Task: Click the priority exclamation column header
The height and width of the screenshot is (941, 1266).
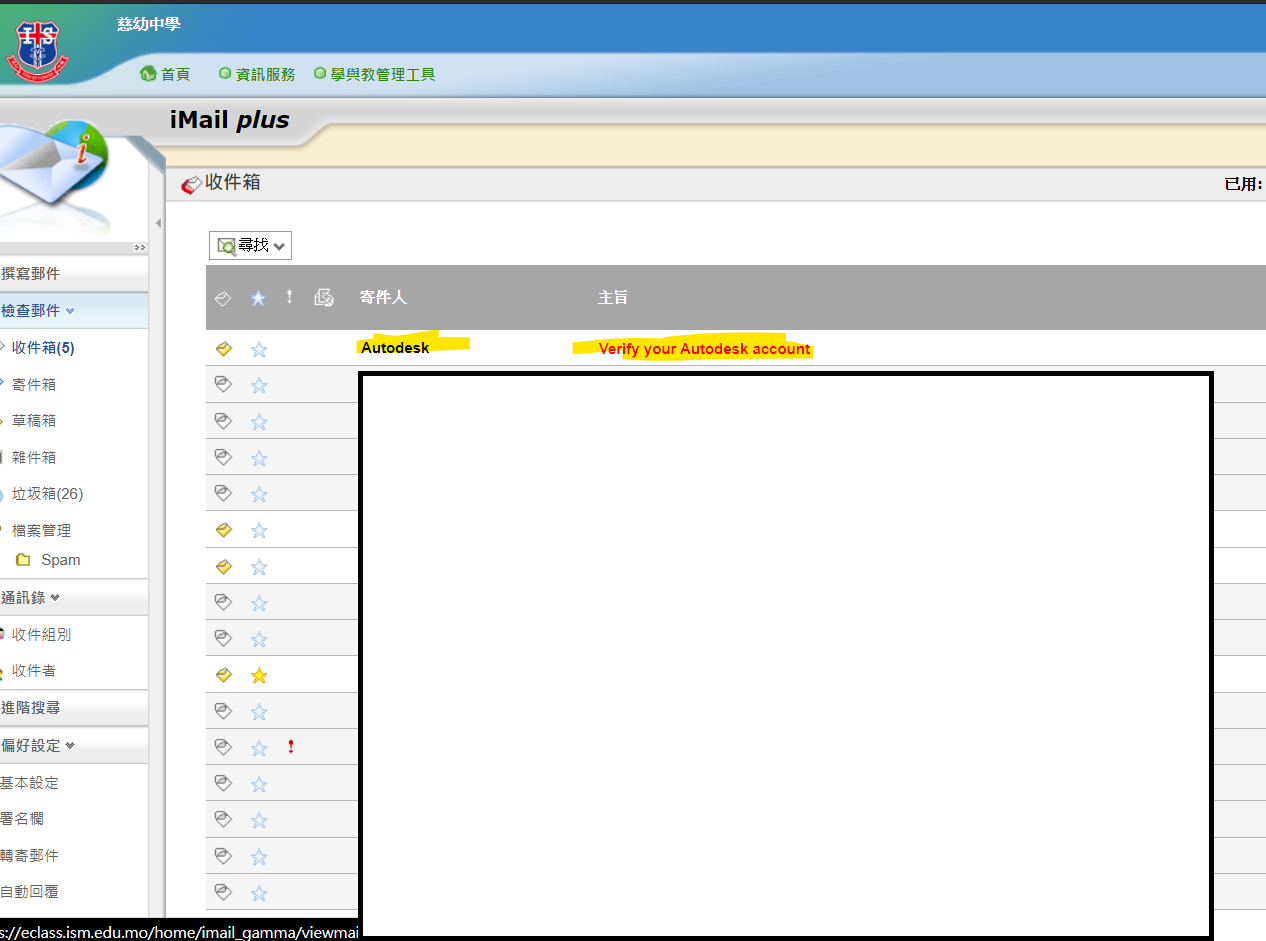Action: [x=290, y=297]
